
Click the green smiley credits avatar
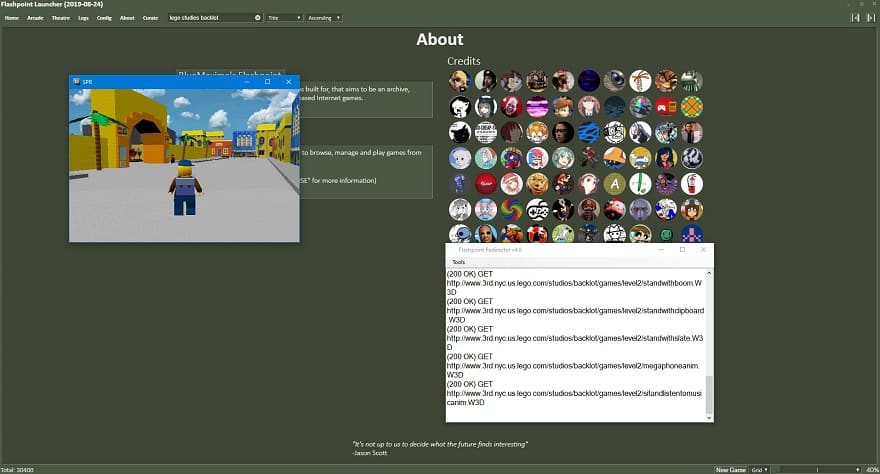pyautogui.click(x=666, y=234)
